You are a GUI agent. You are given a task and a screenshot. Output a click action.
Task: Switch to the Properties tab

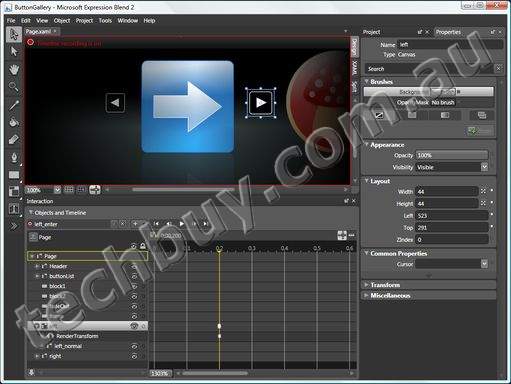448,32
